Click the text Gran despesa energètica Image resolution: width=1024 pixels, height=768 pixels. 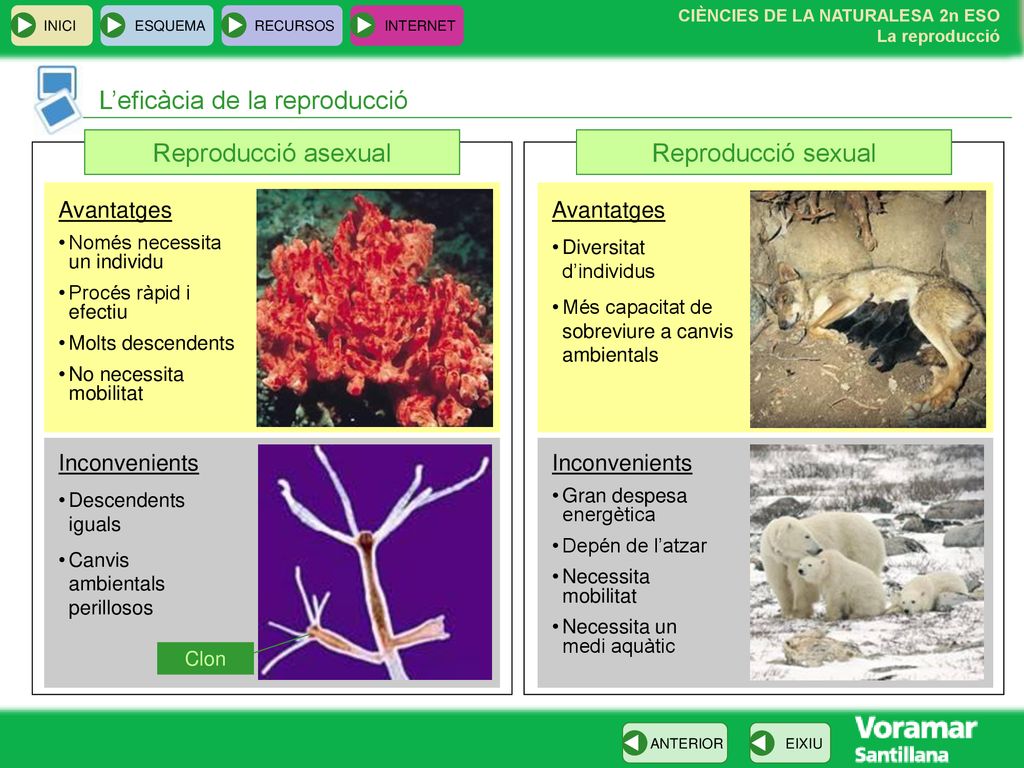[x=624, y=505]
